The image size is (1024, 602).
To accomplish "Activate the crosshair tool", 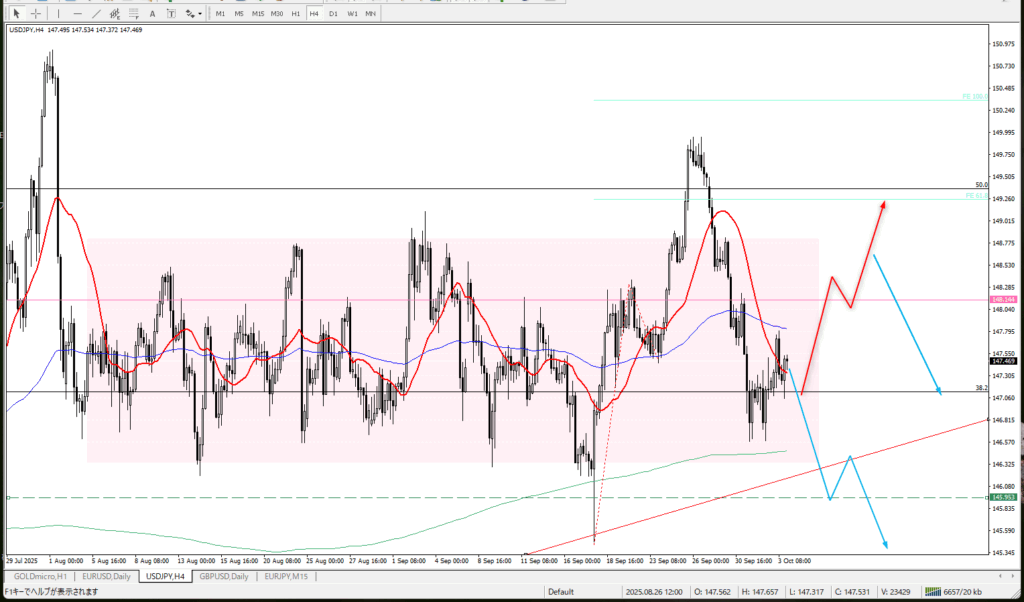I will point(36,13).
